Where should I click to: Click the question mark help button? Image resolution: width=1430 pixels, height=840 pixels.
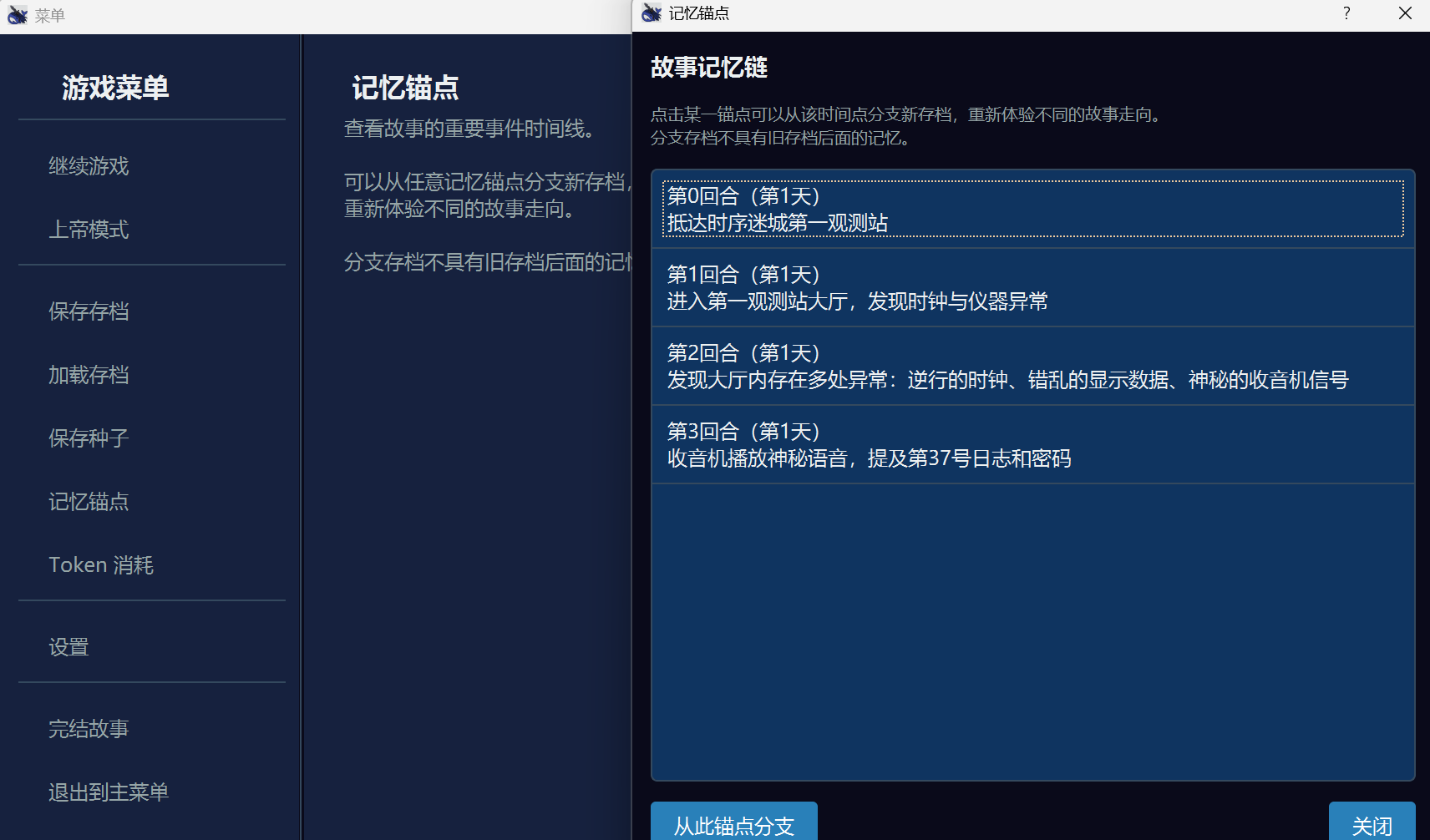[1346, 13]
